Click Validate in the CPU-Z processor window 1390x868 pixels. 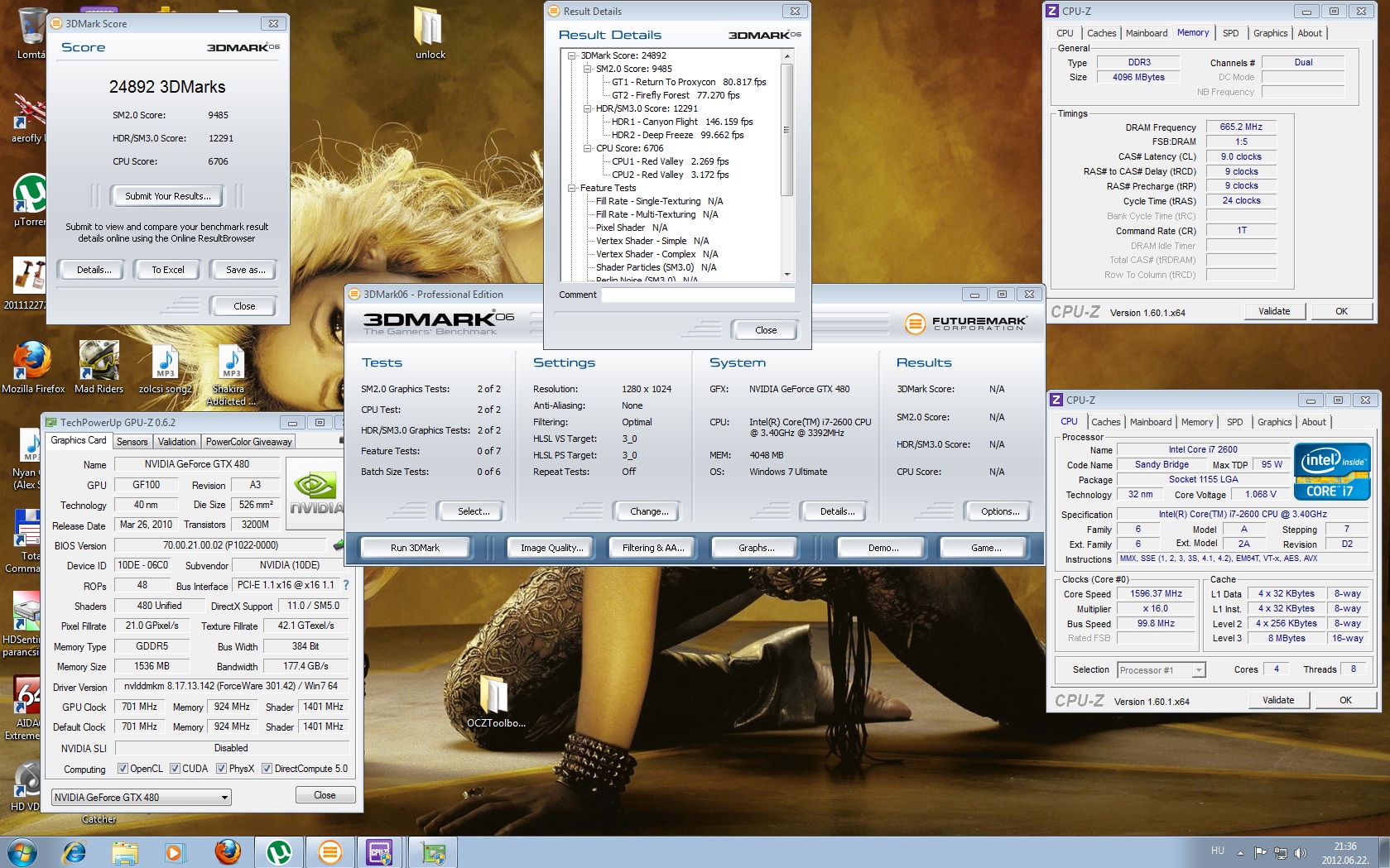click(x=1278, y=700)
